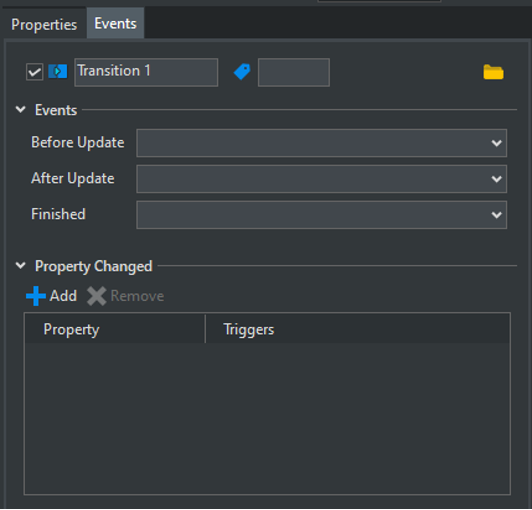Click the empty property list area
The width and height of the screenshot is (532, 510).
point(267,418)
